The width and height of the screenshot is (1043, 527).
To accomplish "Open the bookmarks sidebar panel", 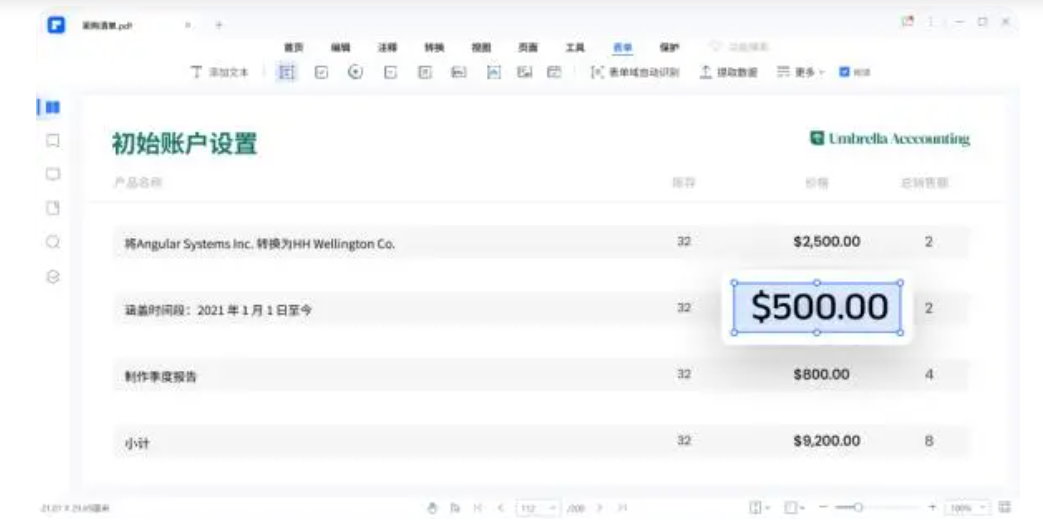I will click(53, 140).
